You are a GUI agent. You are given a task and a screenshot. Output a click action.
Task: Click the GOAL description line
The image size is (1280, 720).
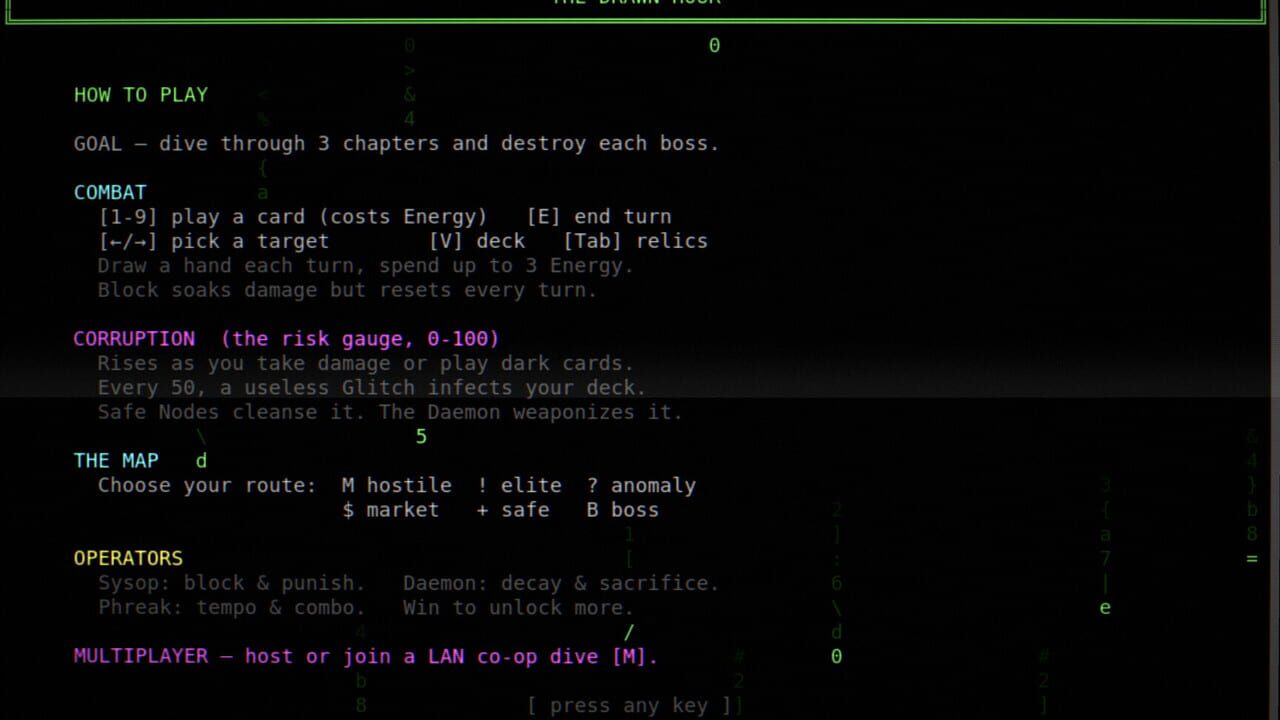pos(397,143)
